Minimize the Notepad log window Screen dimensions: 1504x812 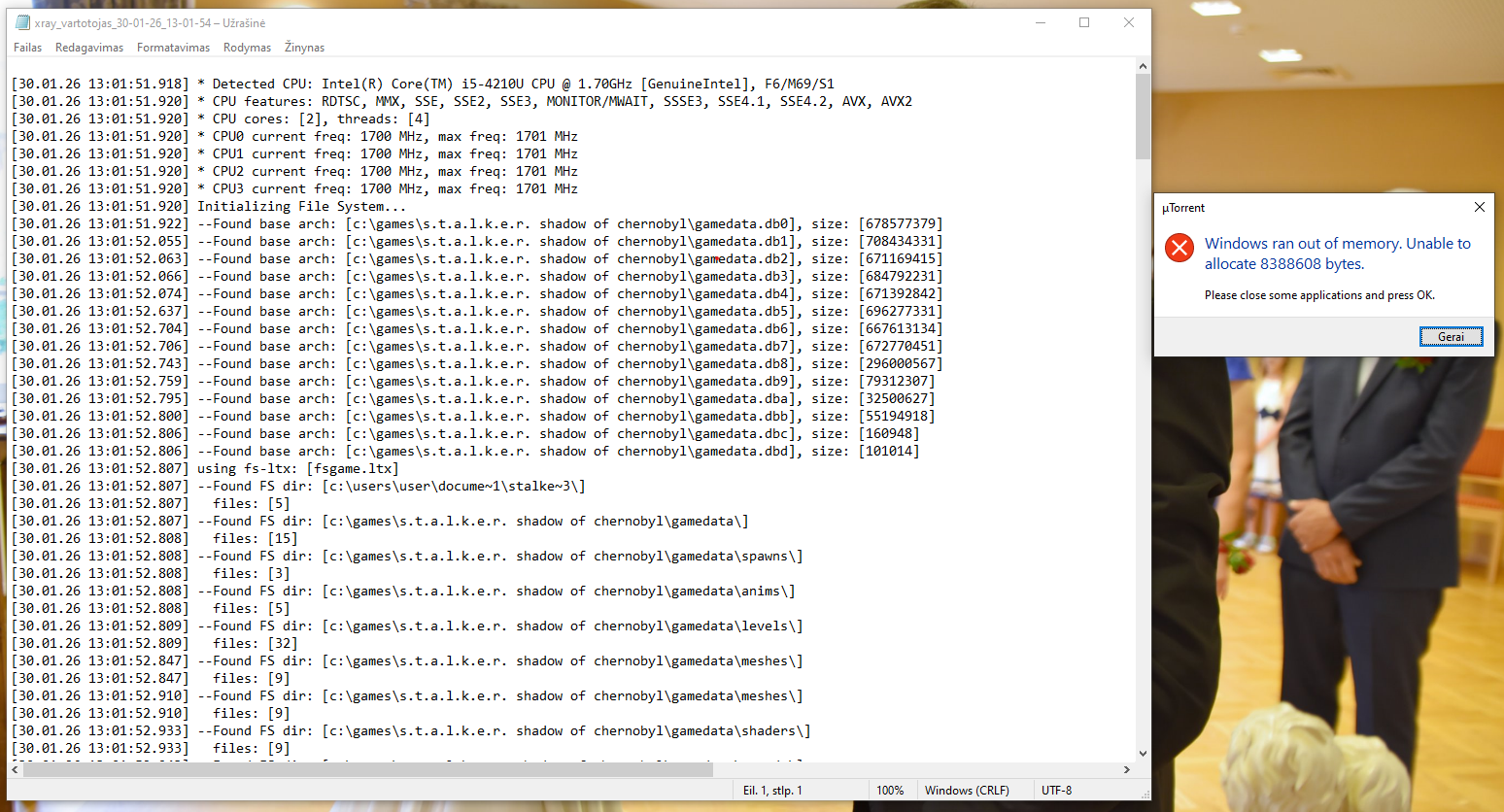(1041, 22)
